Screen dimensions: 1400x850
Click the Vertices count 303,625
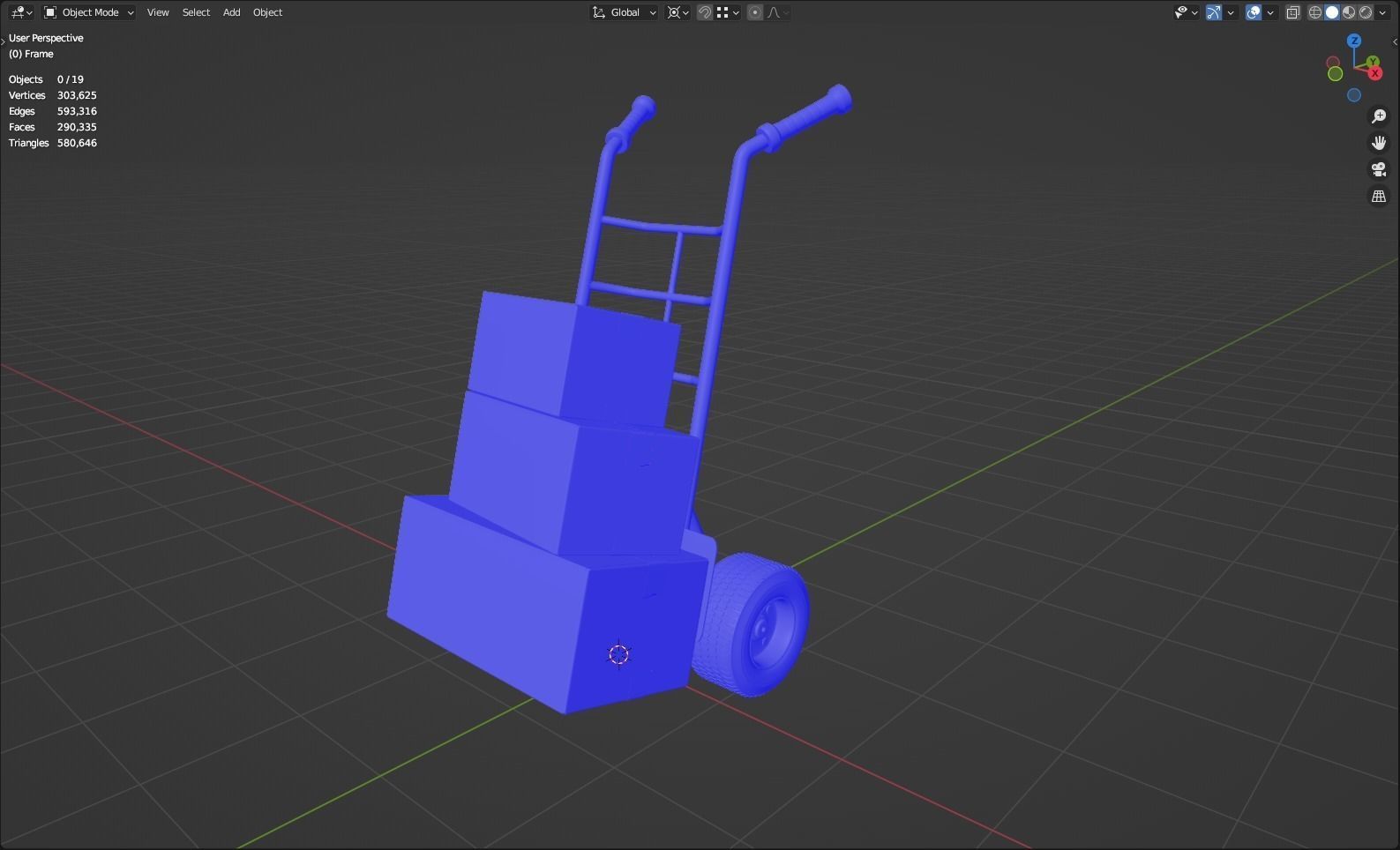pyautogui.click(x=77, y=95)
